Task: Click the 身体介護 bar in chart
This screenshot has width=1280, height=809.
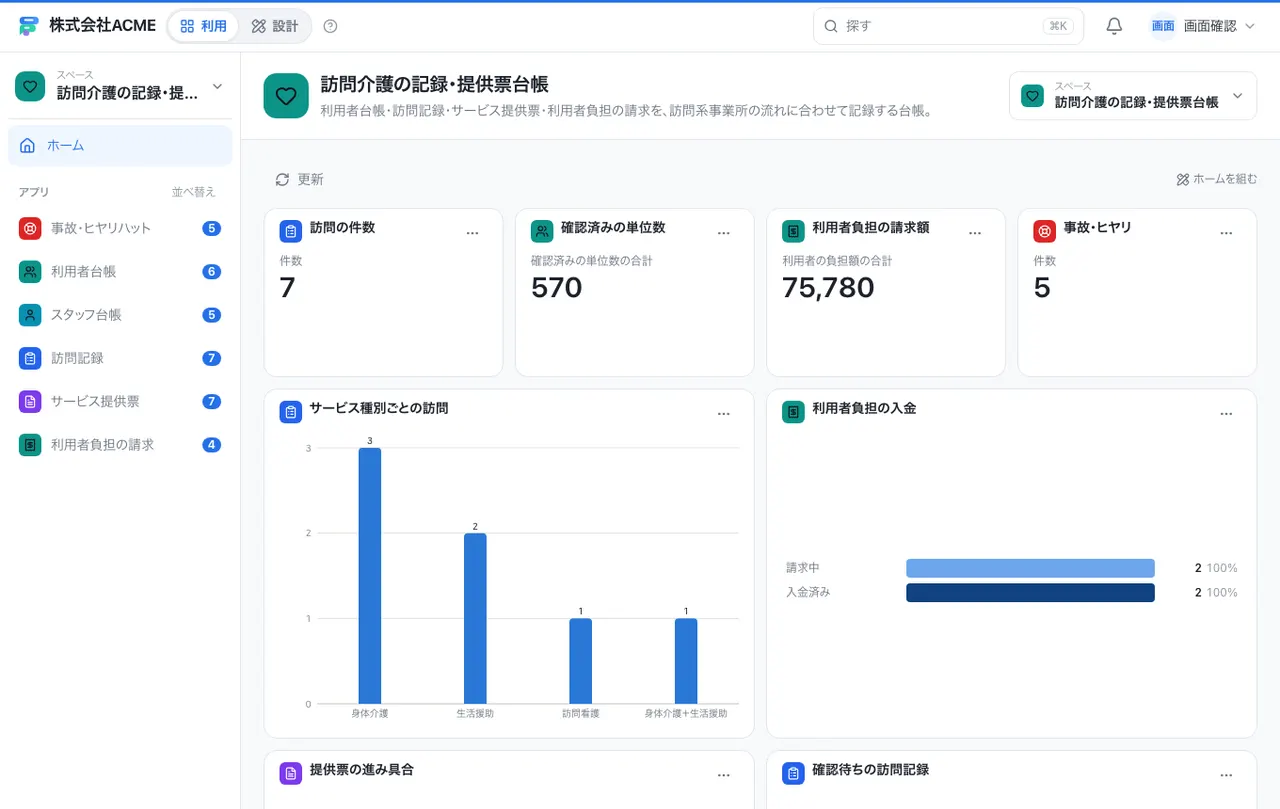Action: [370, 576]
